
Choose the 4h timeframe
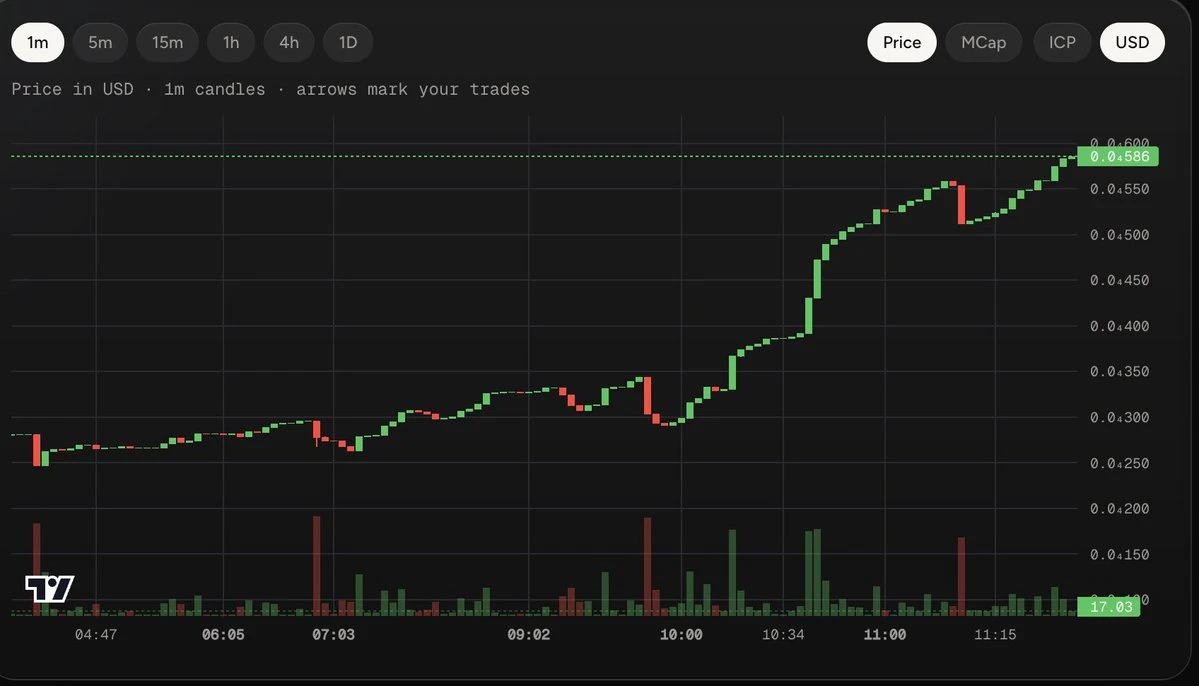point(289,42)
